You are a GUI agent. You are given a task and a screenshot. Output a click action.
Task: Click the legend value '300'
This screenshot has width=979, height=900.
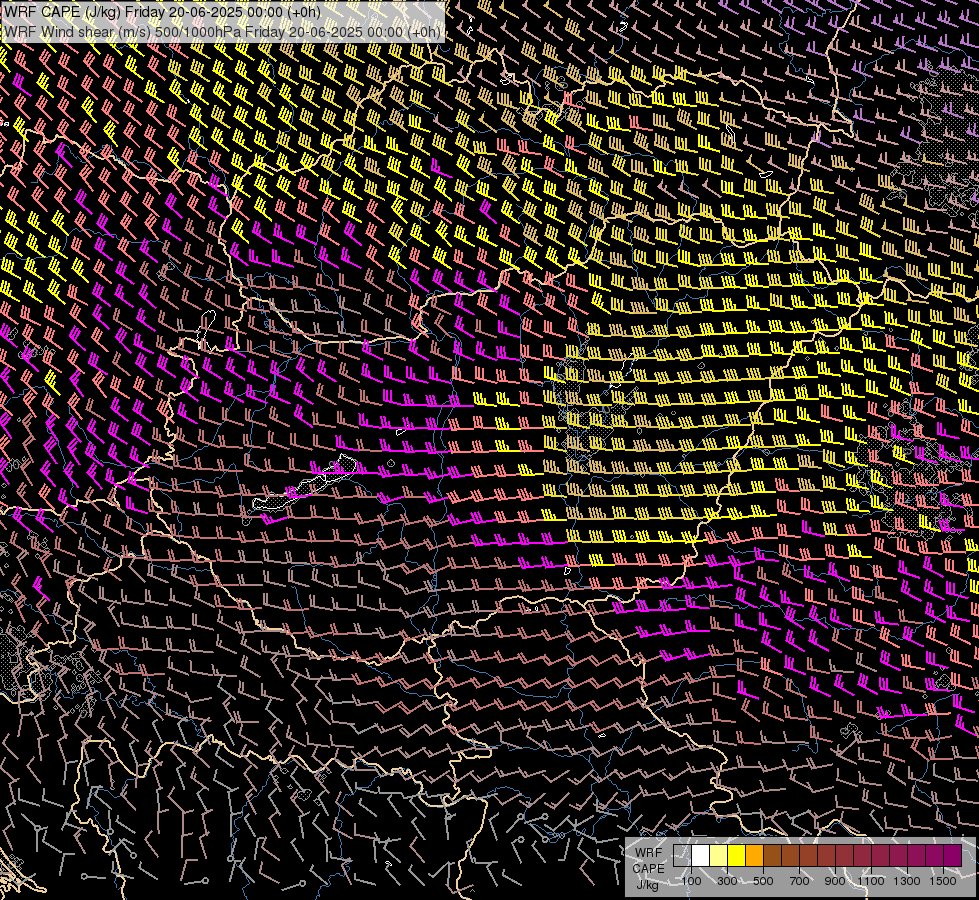pyautogui.click(x=727, y=881)
